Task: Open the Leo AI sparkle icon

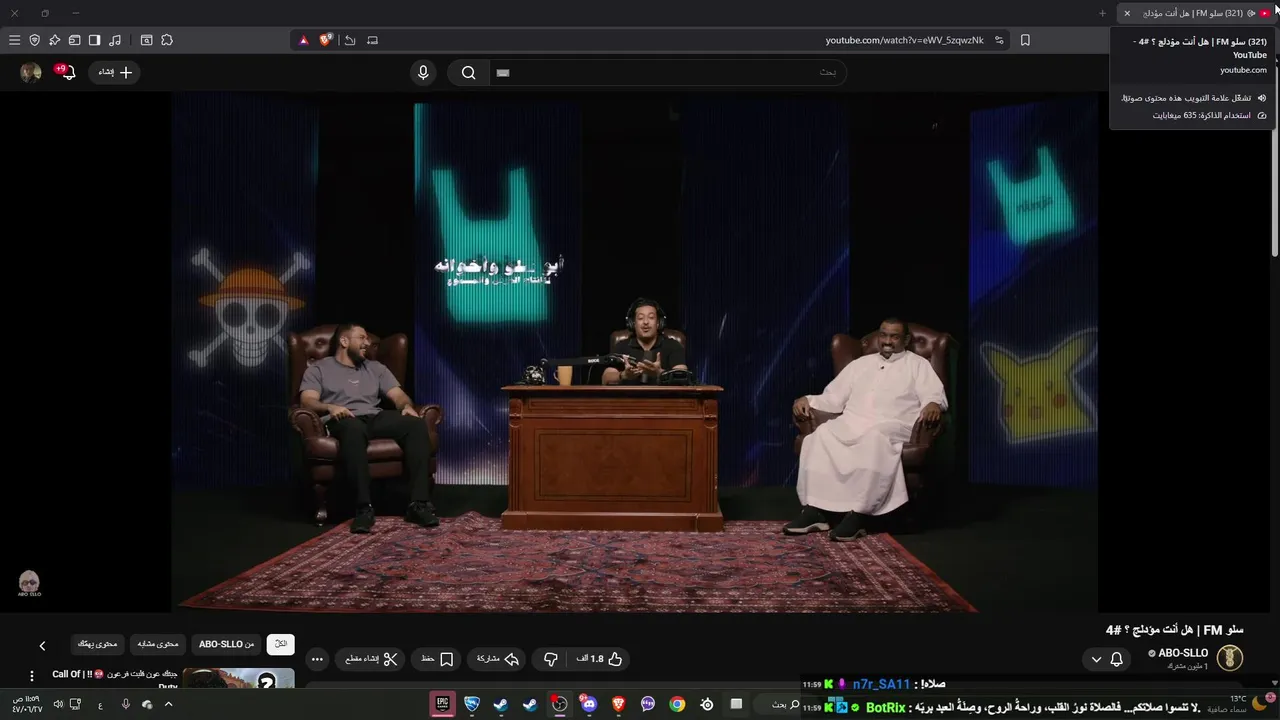Action: 55,40
